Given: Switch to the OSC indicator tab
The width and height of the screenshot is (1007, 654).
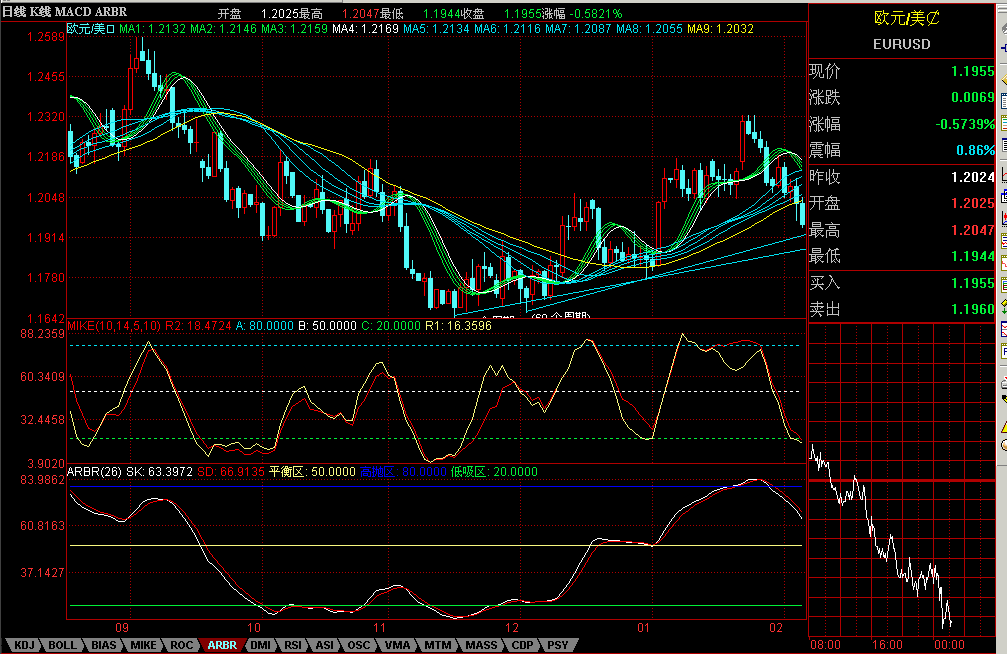Looking at the screenshot, I should click(x=358, y=645).
